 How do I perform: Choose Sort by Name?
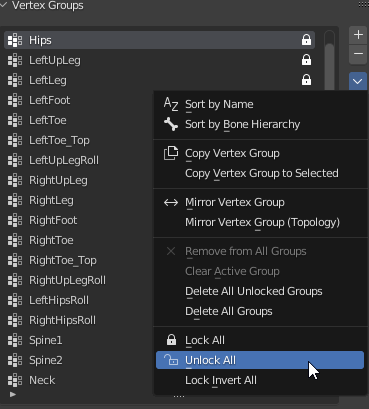click(260, 104)
